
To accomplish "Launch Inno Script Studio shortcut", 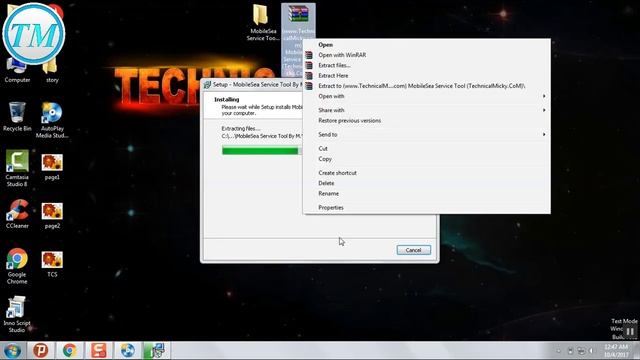I will (16, 314).
